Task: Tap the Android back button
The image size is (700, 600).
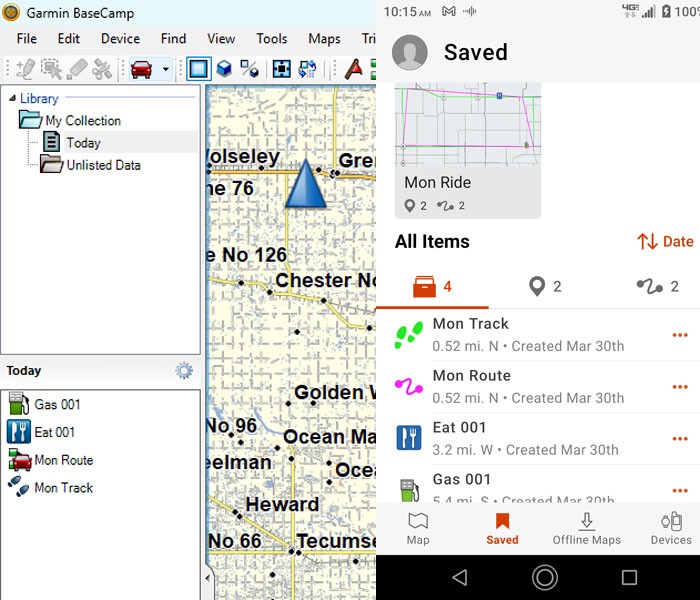Action: click(x=460, y=577)
